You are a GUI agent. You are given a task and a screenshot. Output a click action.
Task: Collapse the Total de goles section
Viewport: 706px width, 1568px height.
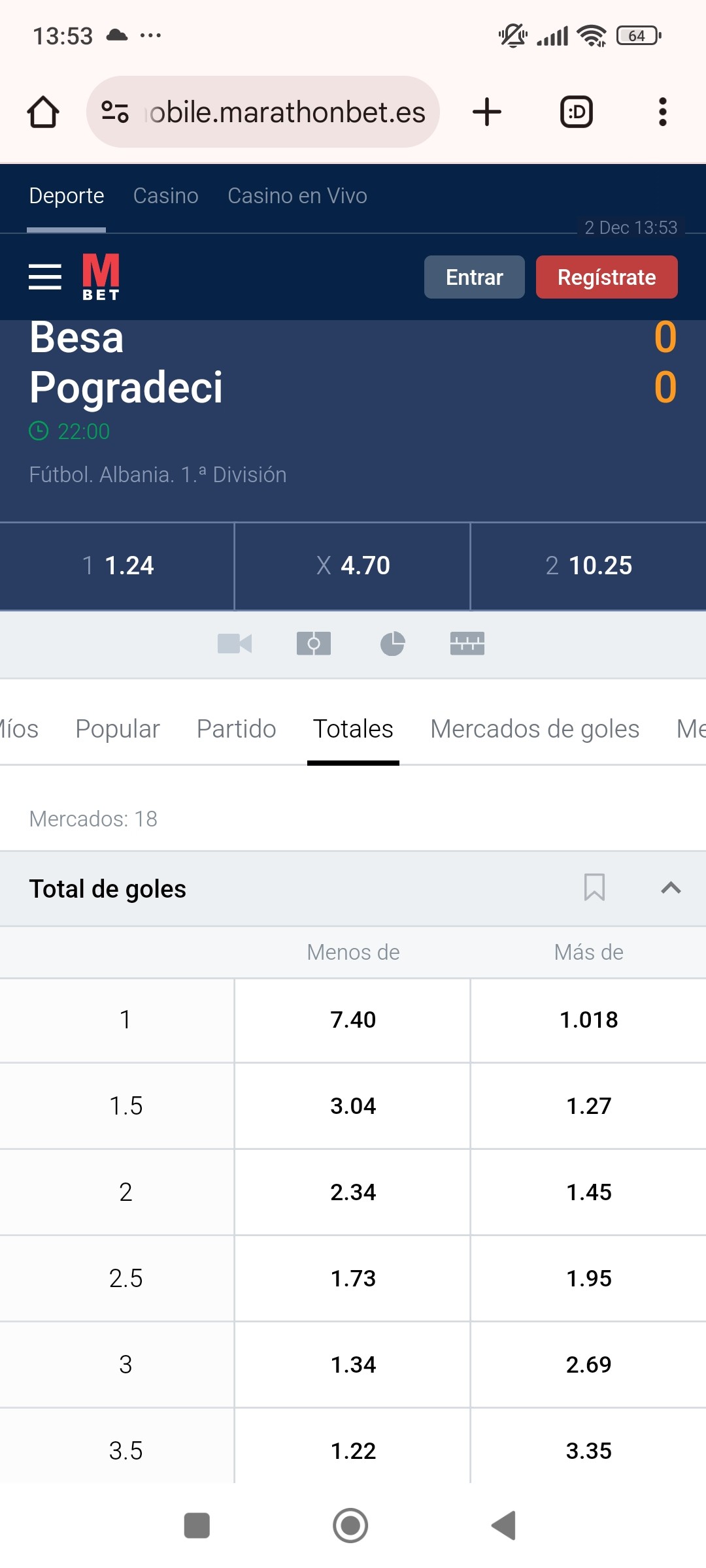(x=671, y=888)
